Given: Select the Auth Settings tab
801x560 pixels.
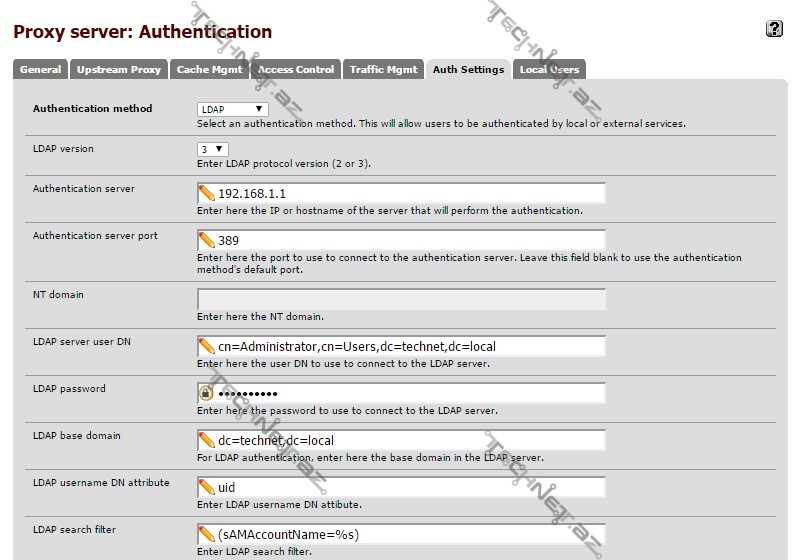Looking at the screenshot, I should [468, 70].
